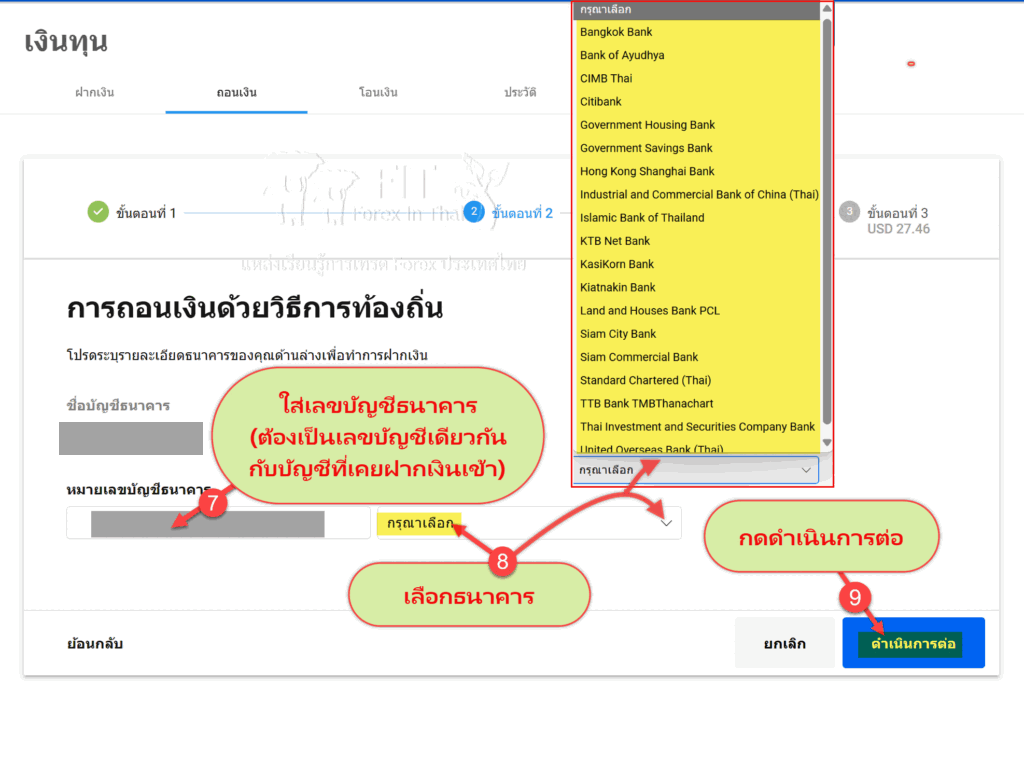1024x773 pixels.
Task: Click the dropdown list scroll down arrow
Action: [x=826, y=442]
